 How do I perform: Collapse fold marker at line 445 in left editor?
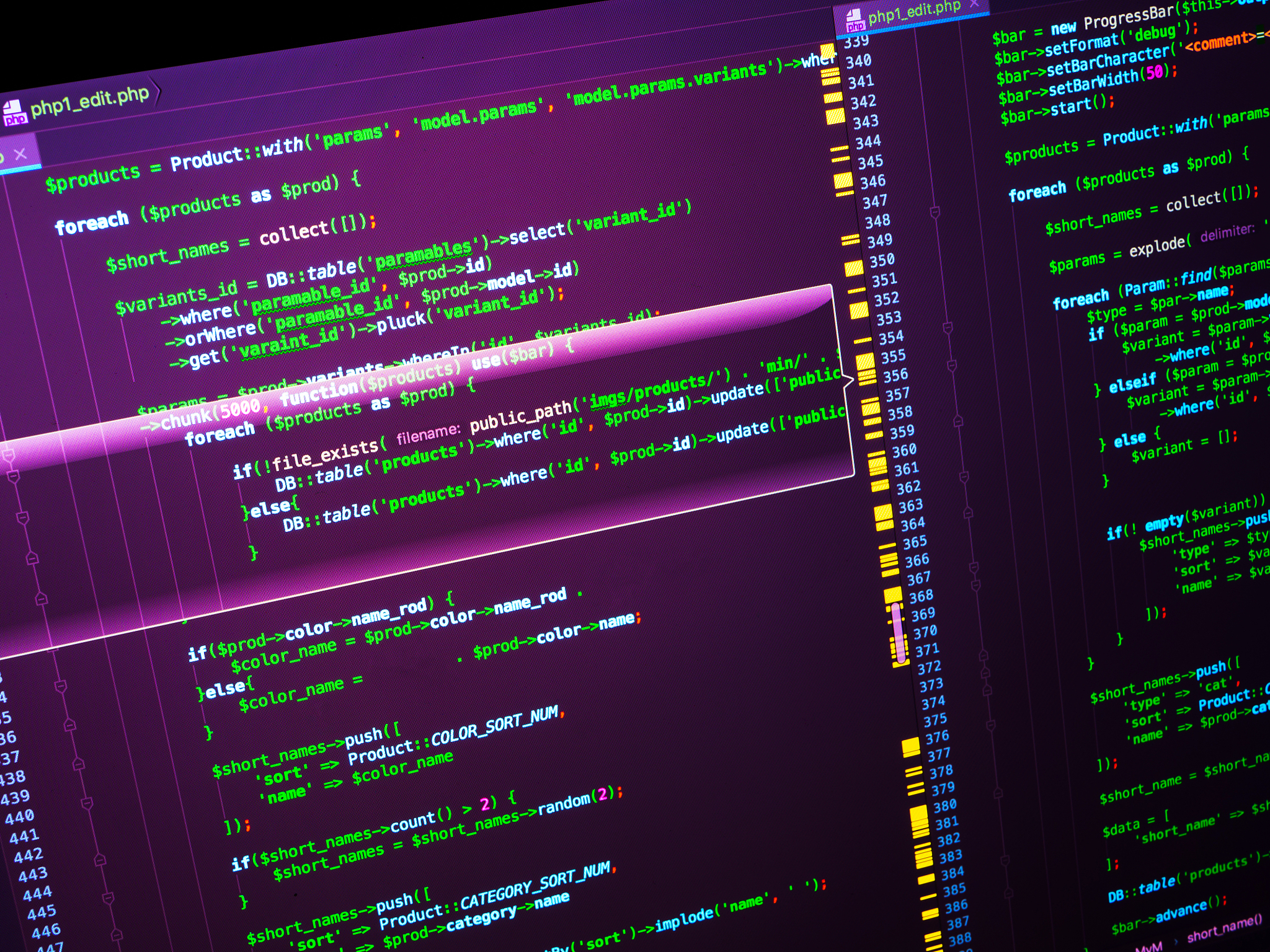tap(108, 897)
